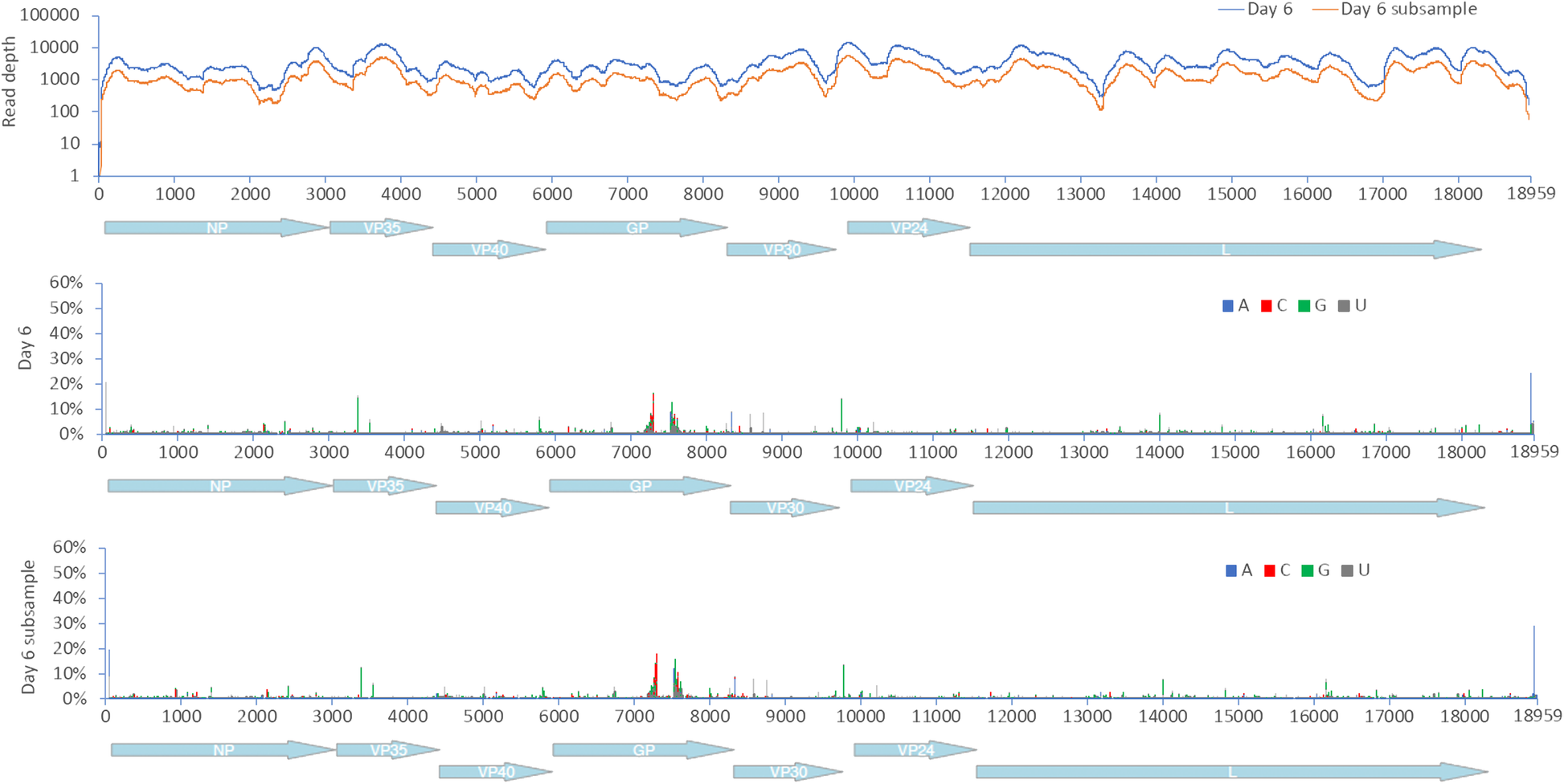Select the VP30 gene arrow under the Day 6 variant chart
The image size is (1564, 784).
[x=785, y=508]
